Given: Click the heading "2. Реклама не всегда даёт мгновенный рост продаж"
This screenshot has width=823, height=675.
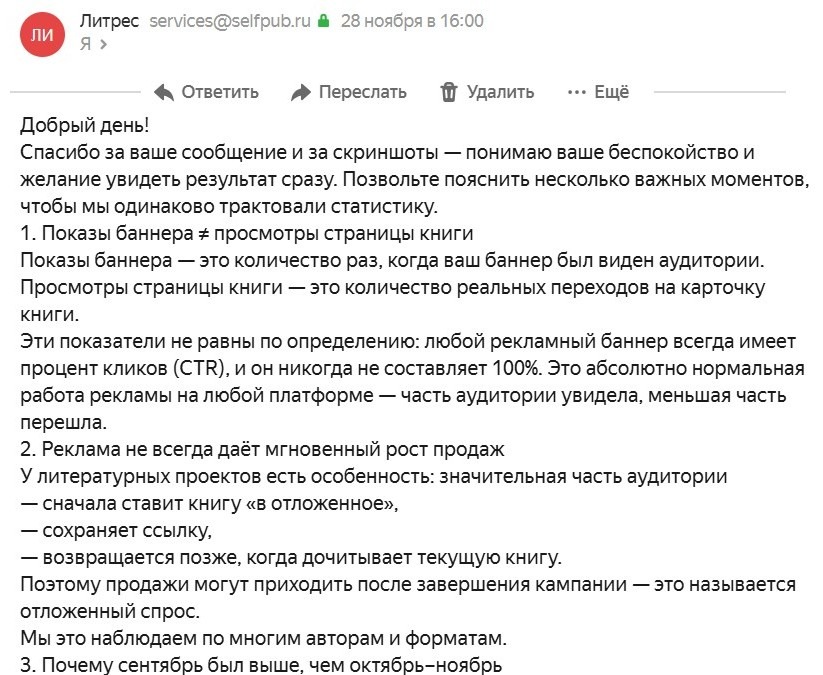Looking at the screenshot, I should click(x=263, y=449).
